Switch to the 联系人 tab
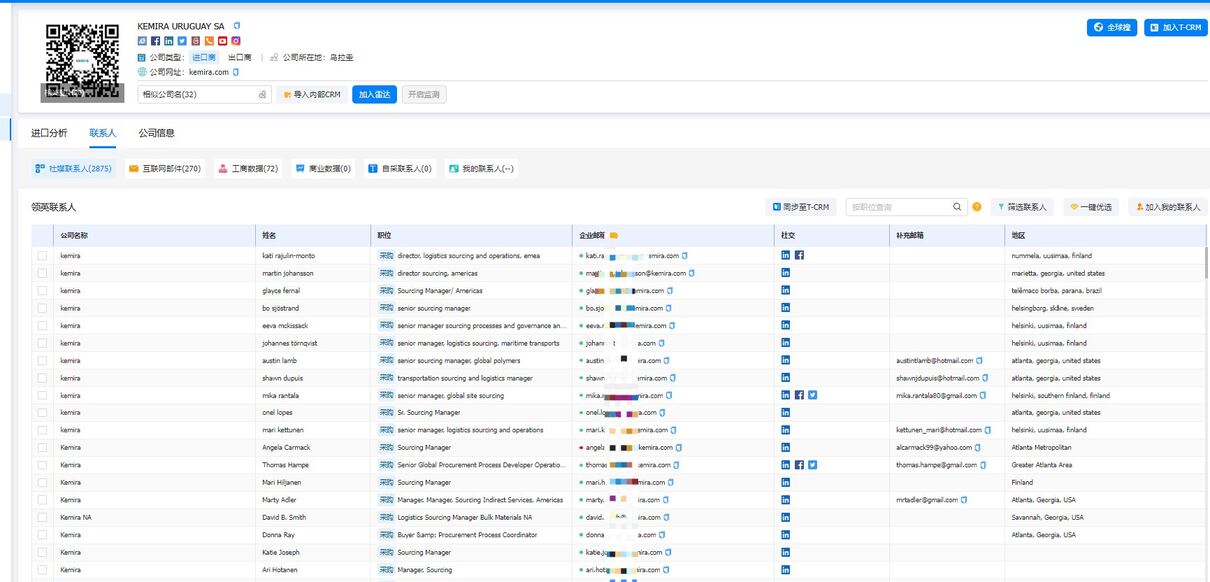Screen dimensions: 1210x582 tap(102, 133)
